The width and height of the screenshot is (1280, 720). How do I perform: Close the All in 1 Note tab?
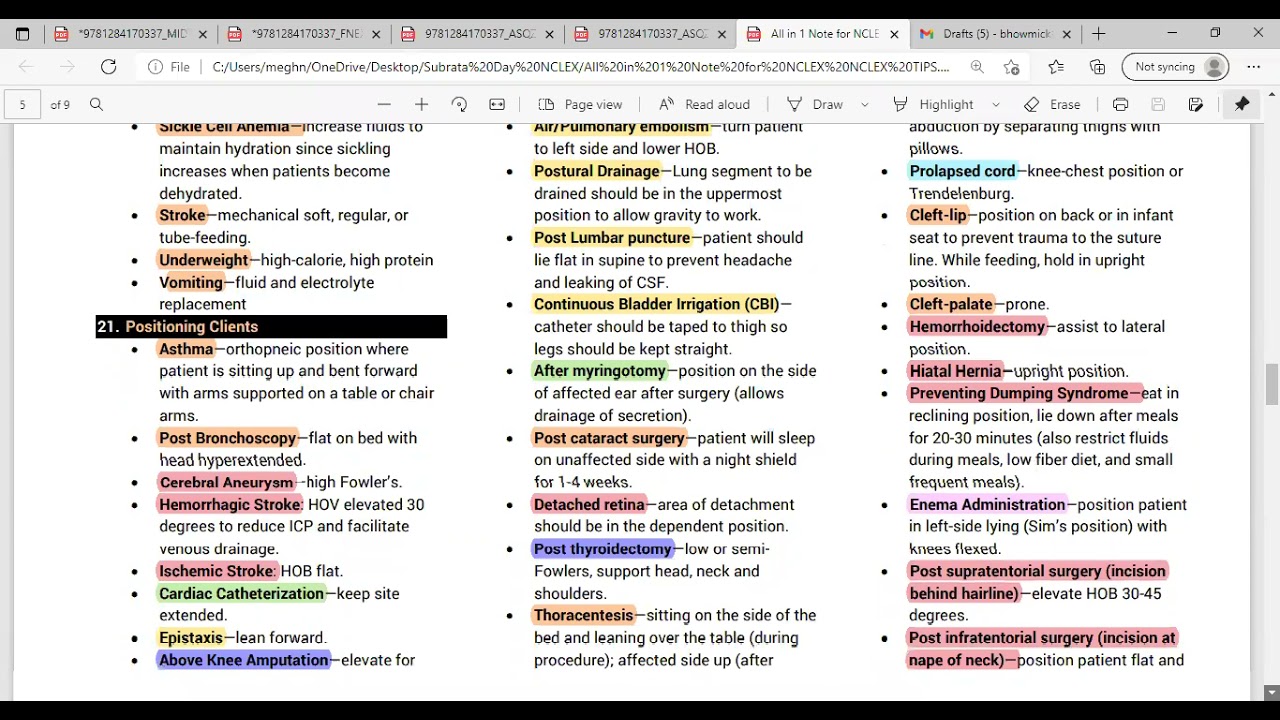(x=894, y=34)
